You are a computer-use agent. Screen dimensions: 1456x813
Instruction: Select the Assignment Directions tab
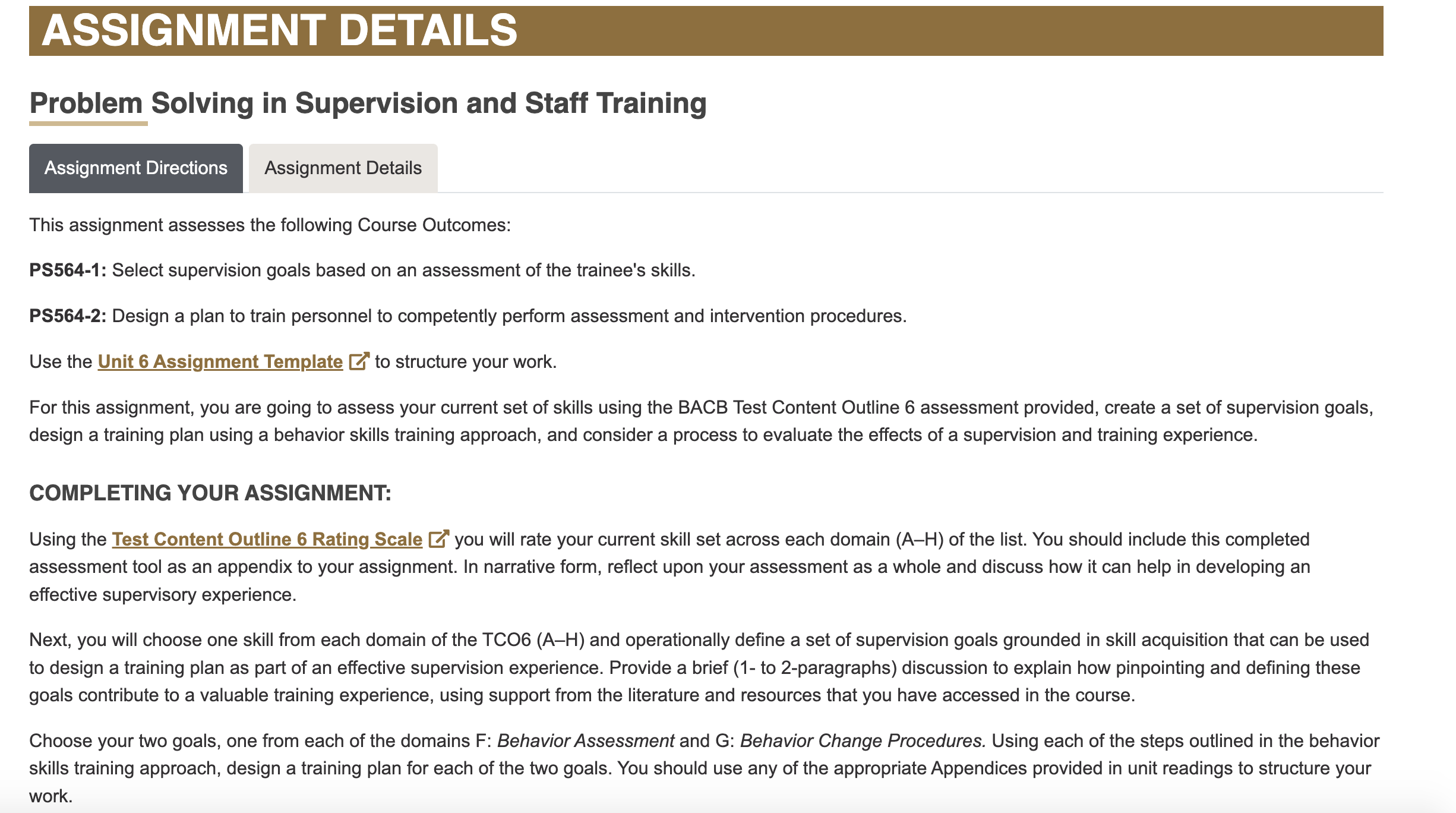coord(135,168)
